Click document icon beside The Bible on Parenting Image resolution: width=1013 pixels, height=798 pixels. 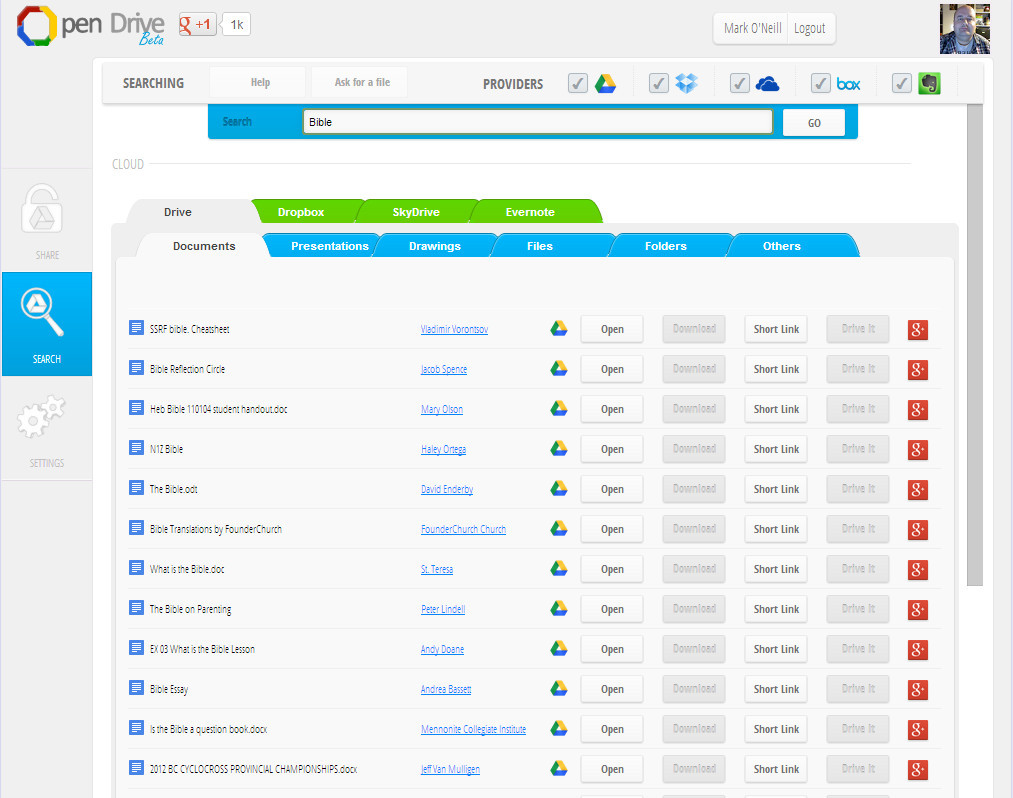[x=137, y=608]
